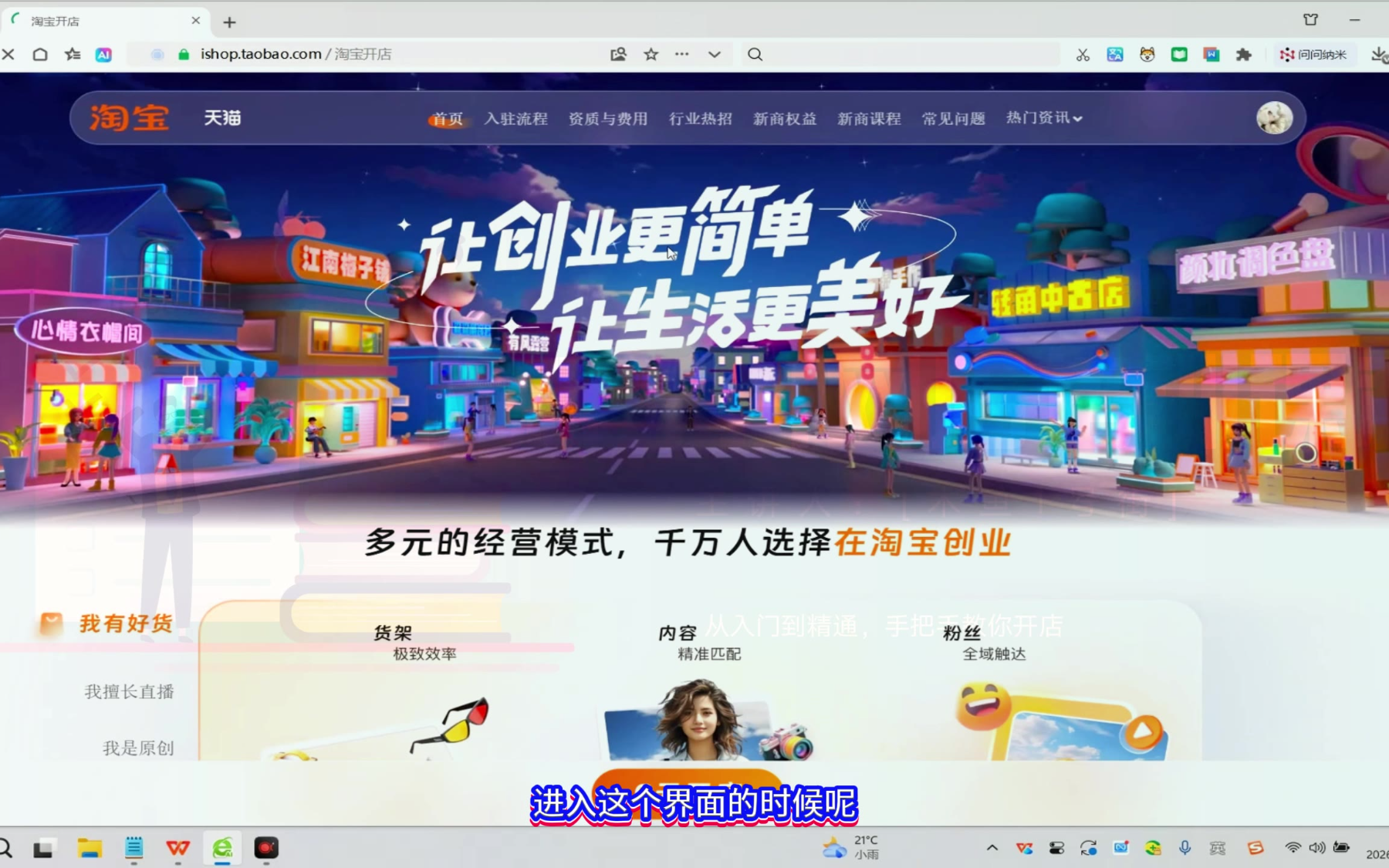Screen dimensions: 1389x868
Task: Click the browser home button
Action: [x=40, y=54]
